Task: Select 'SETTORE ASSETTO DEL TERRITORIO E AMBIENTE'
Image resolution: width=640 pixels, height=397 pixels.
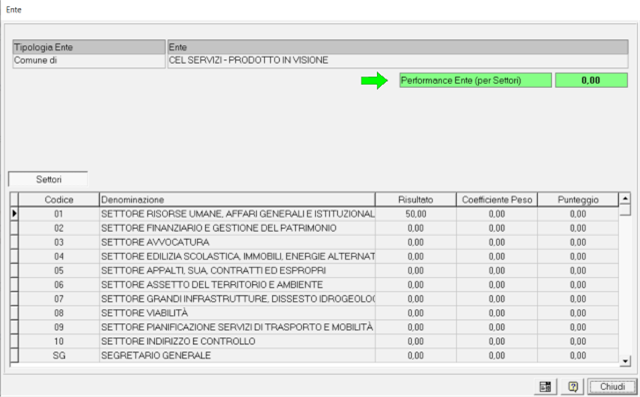Action: (x=237, y=285)
